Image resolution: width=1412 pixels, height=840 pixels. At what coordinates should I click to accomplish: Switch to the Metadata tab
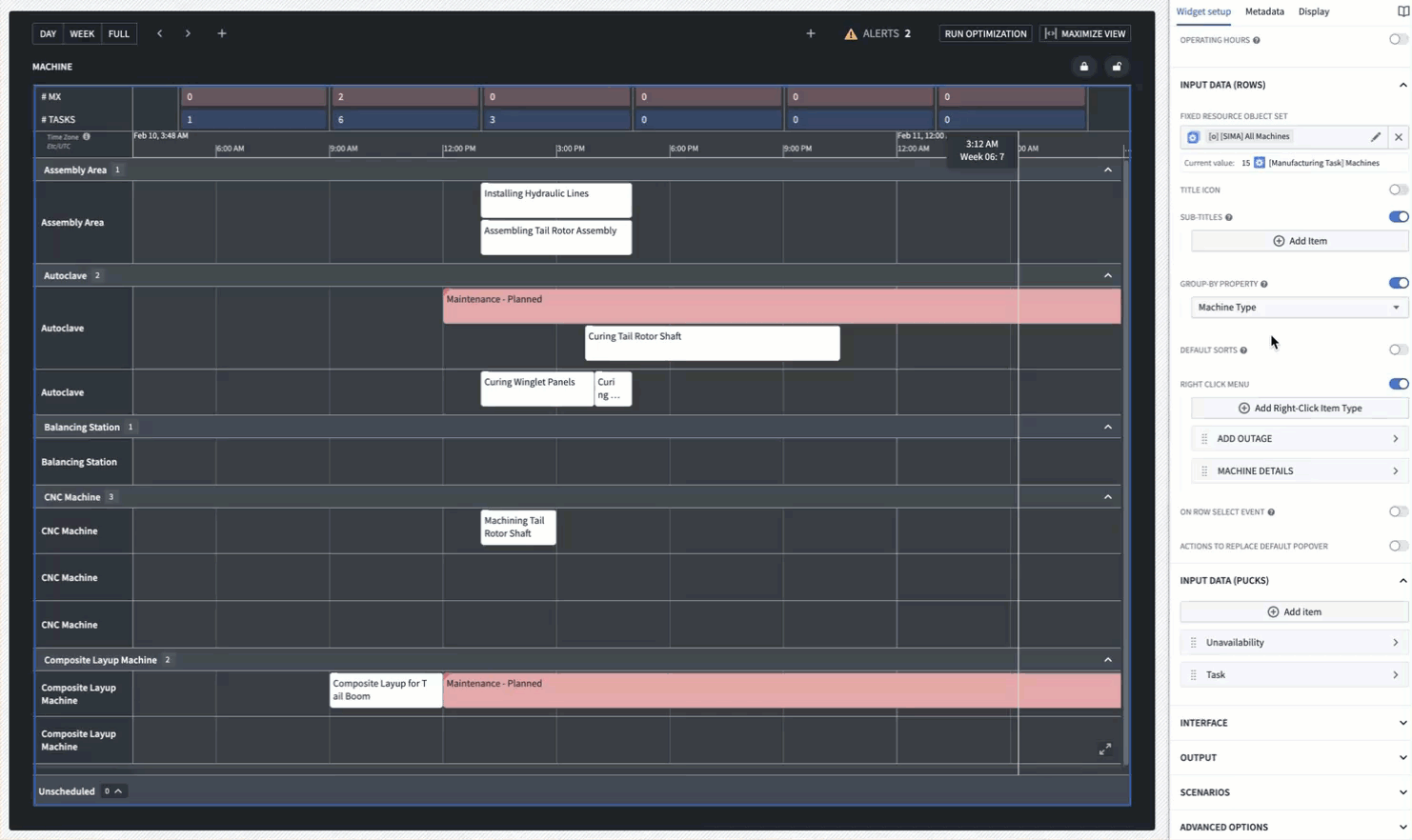[1264, 11]
